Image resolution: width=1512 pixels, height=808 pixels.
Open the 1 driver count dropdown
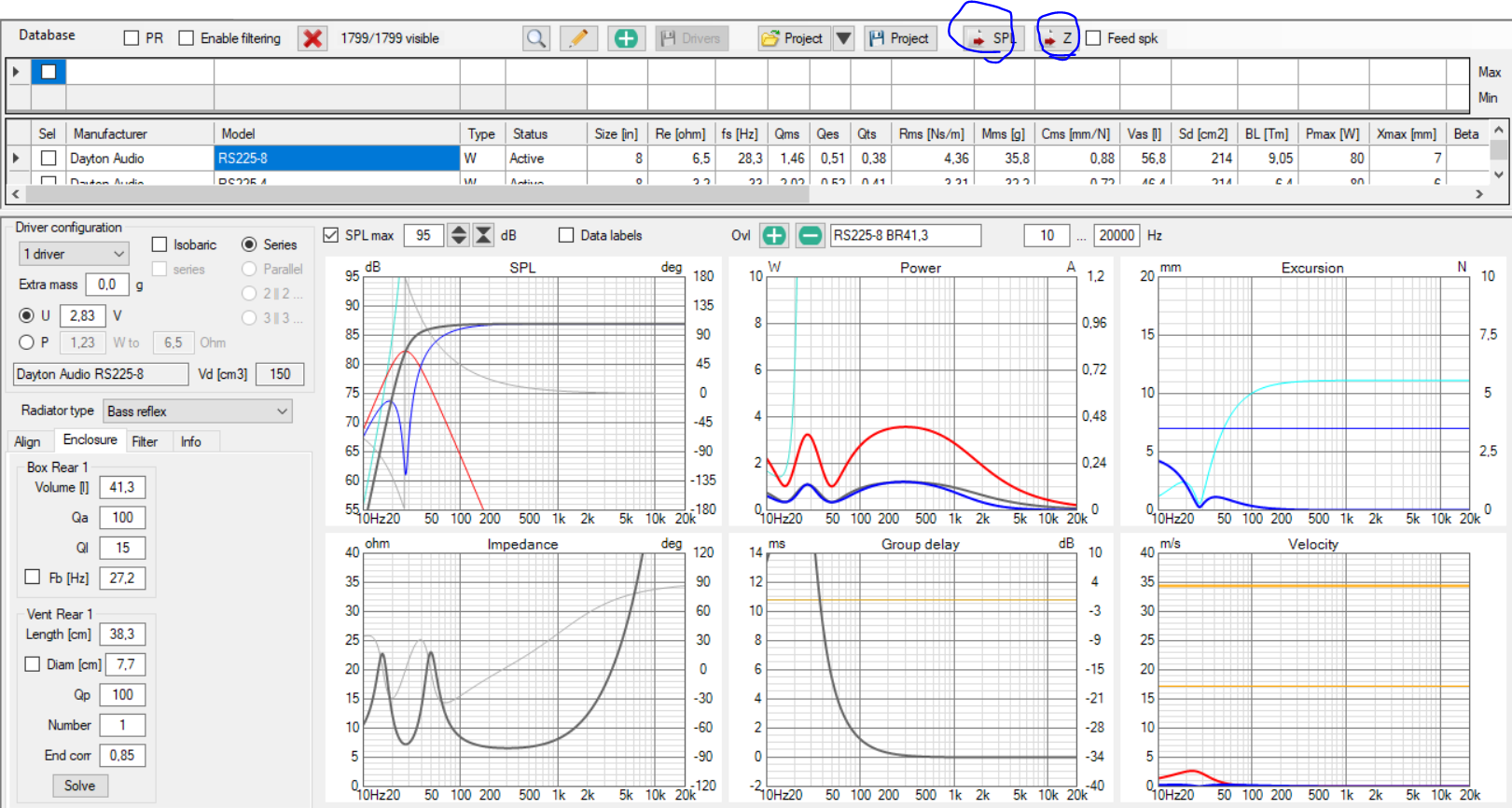click(x=75, y=254)
